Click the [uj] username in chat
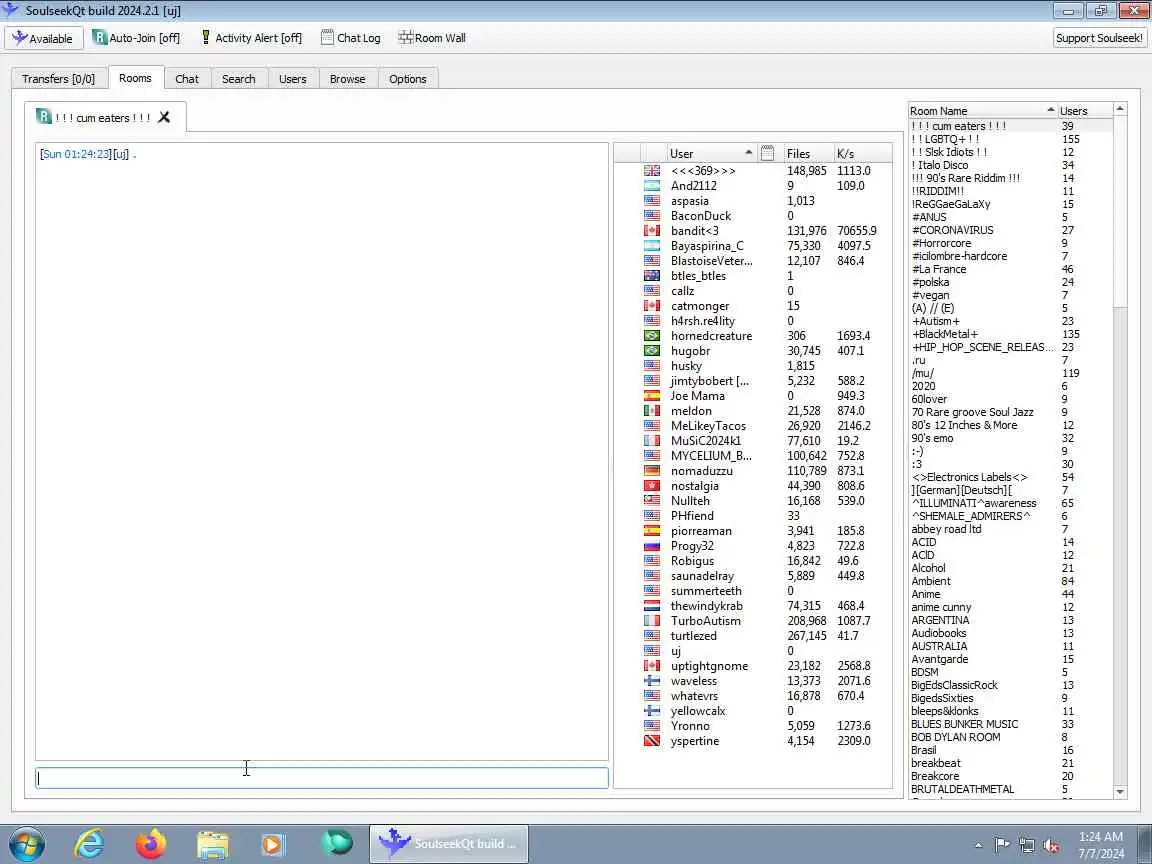This screenshot has width=1152, height=864. click(120, 154)
